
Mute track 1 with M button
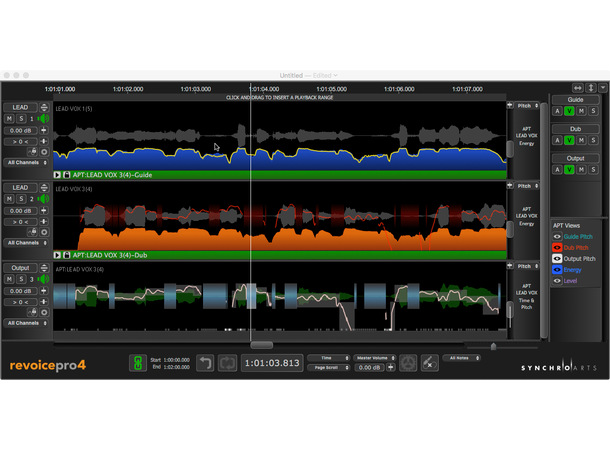tap(9, 119)
